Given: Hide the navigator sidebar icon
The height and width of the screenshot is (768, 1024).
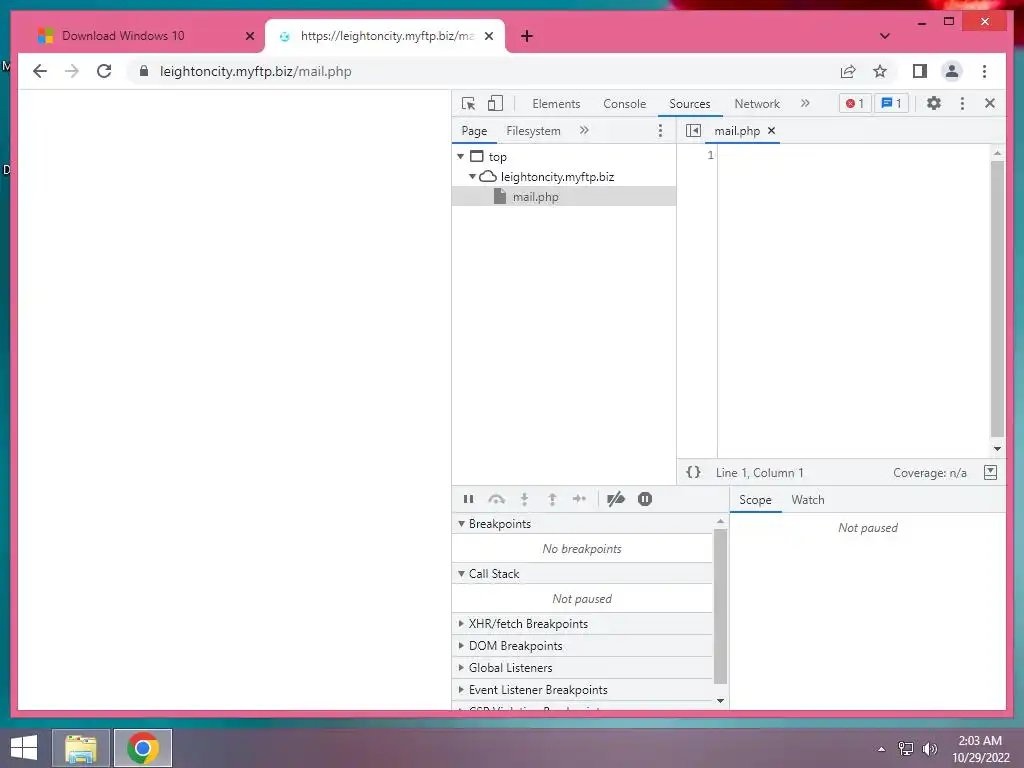Looking at the screenshot, I should click(693, 131).
